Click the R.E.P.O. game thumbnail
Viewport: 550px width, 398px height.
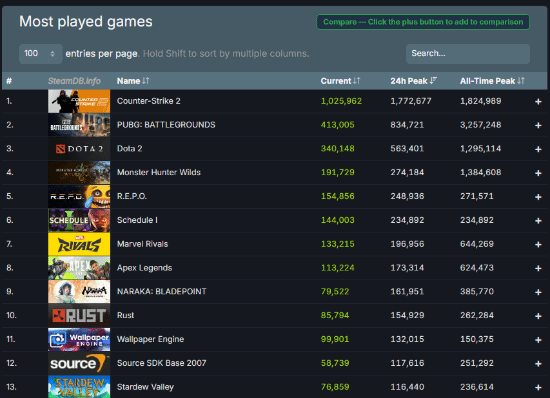[x=79, y=197]
